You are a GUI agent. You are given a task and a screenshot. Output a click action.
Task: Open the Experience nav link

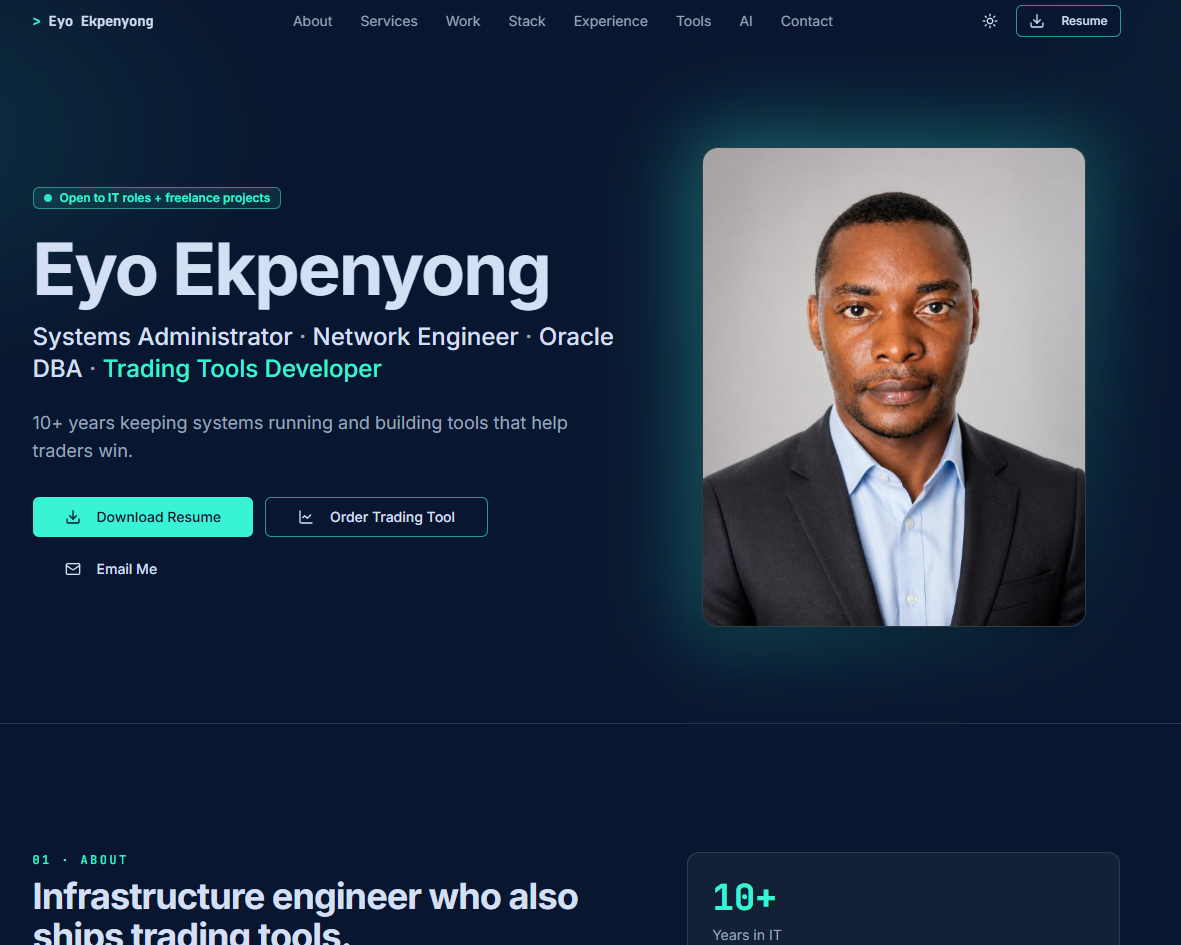tap(610, 21)
